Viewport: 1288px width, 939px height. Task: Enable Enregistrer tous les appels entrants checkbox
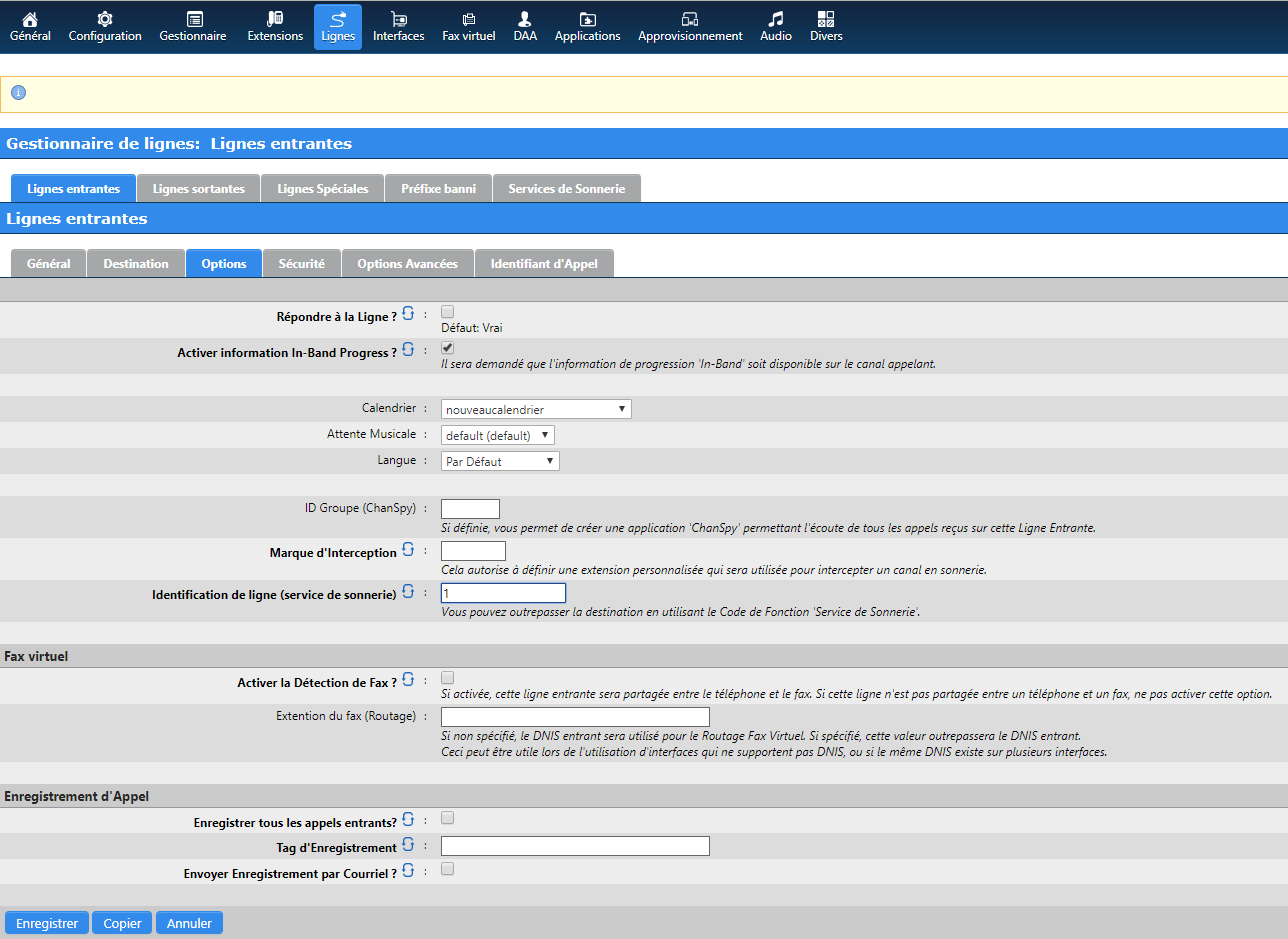coord(448,818)
